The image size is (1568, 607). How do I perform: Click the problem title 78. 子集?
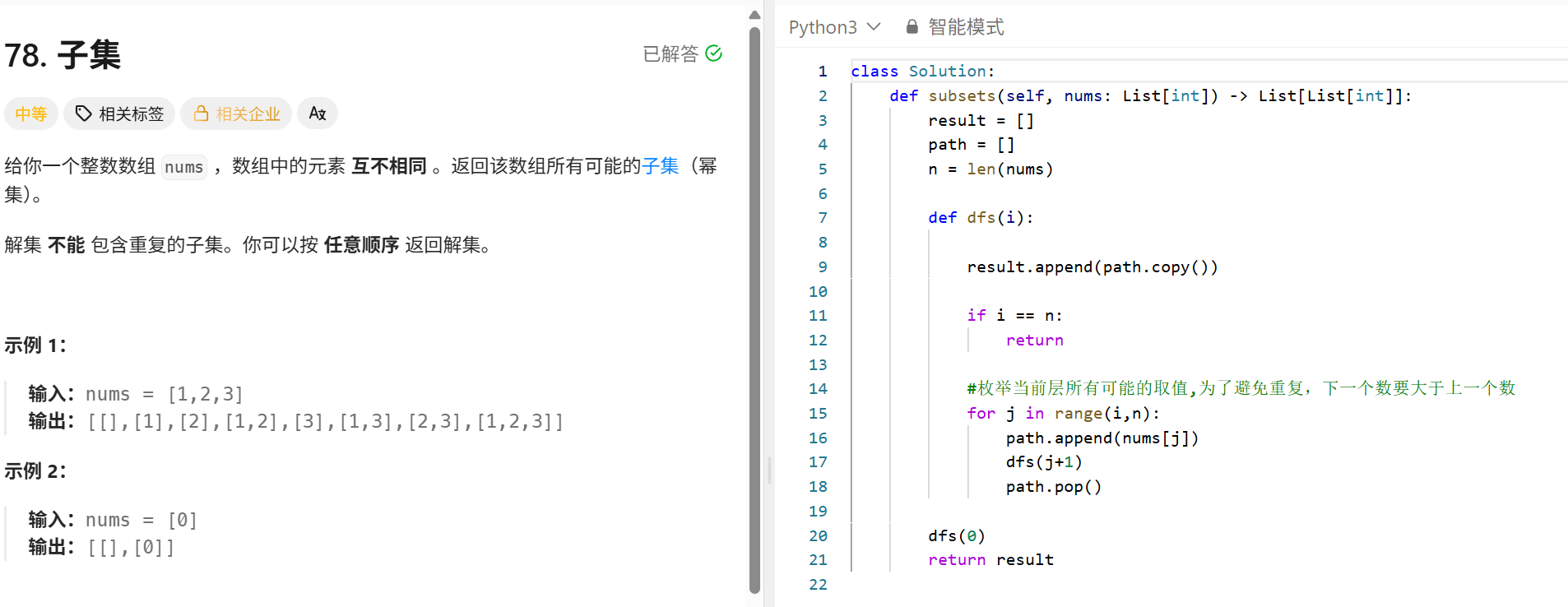[63, 55]
